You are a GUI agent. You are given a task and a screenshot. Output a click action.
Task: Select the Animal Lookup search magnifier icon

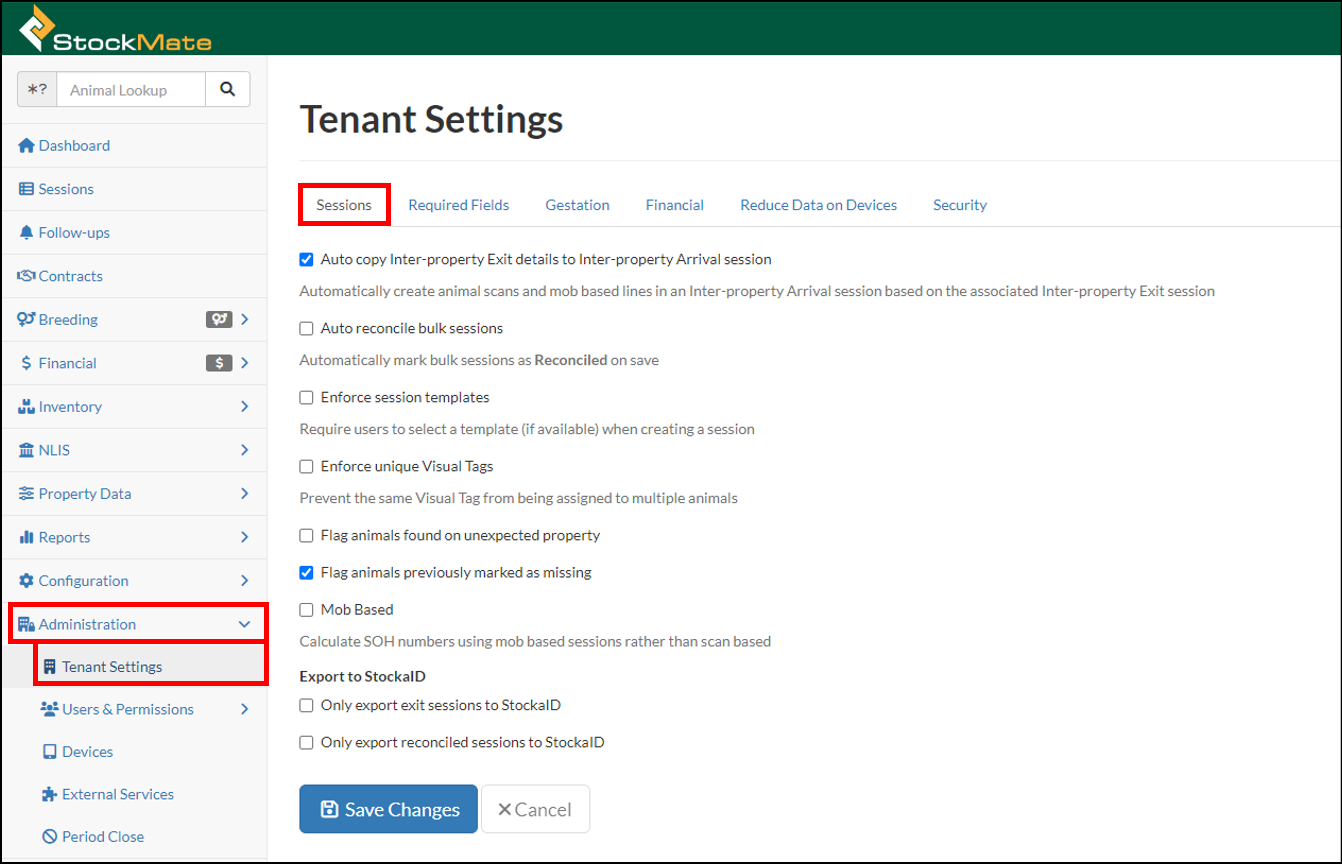[x=228, y=89]
